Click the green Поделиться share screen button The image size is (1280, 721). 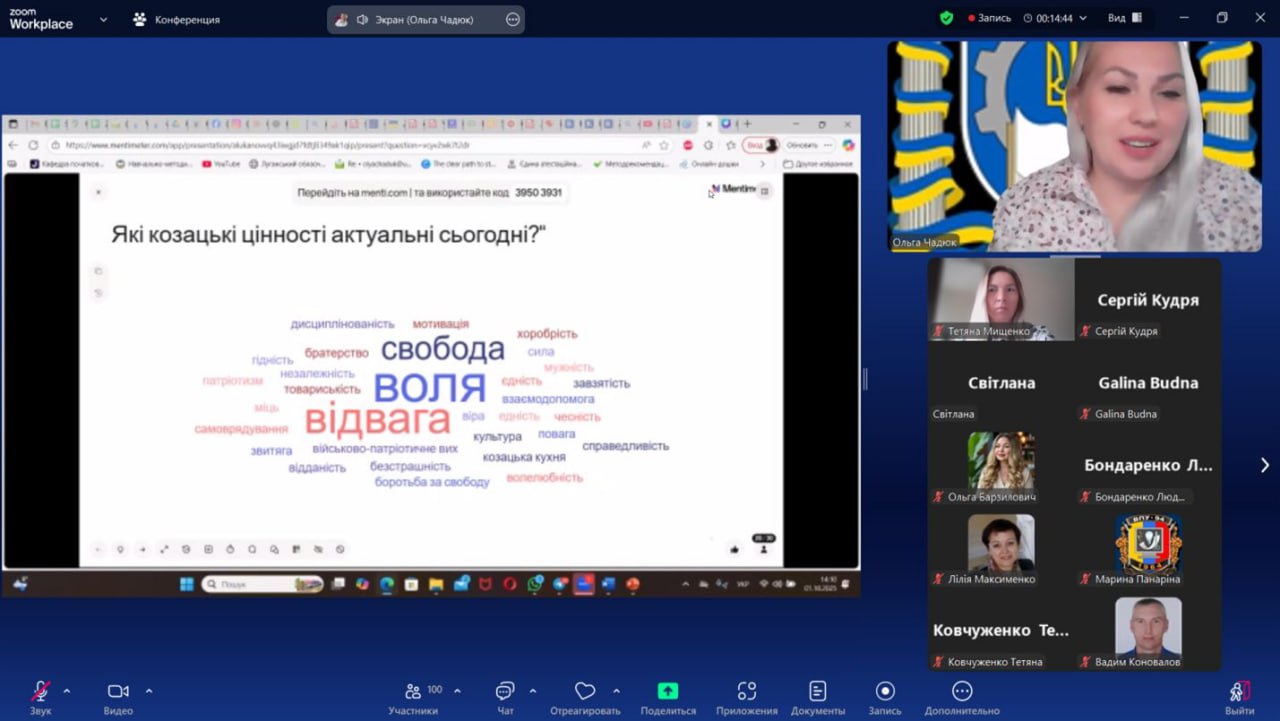point(667,692)
